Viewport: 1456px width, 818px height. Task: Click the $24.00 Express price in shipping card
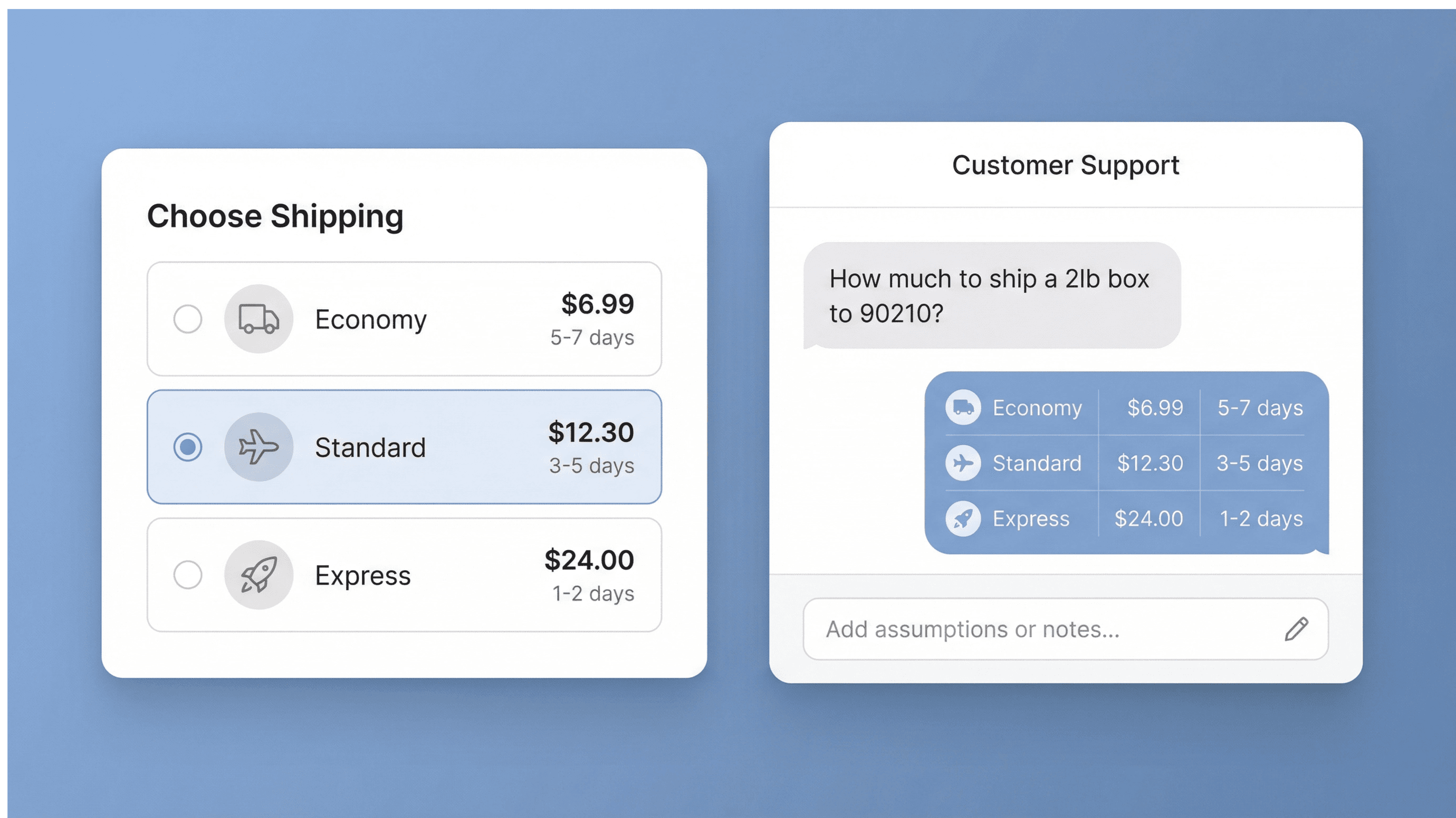click(x=589, y=560)
